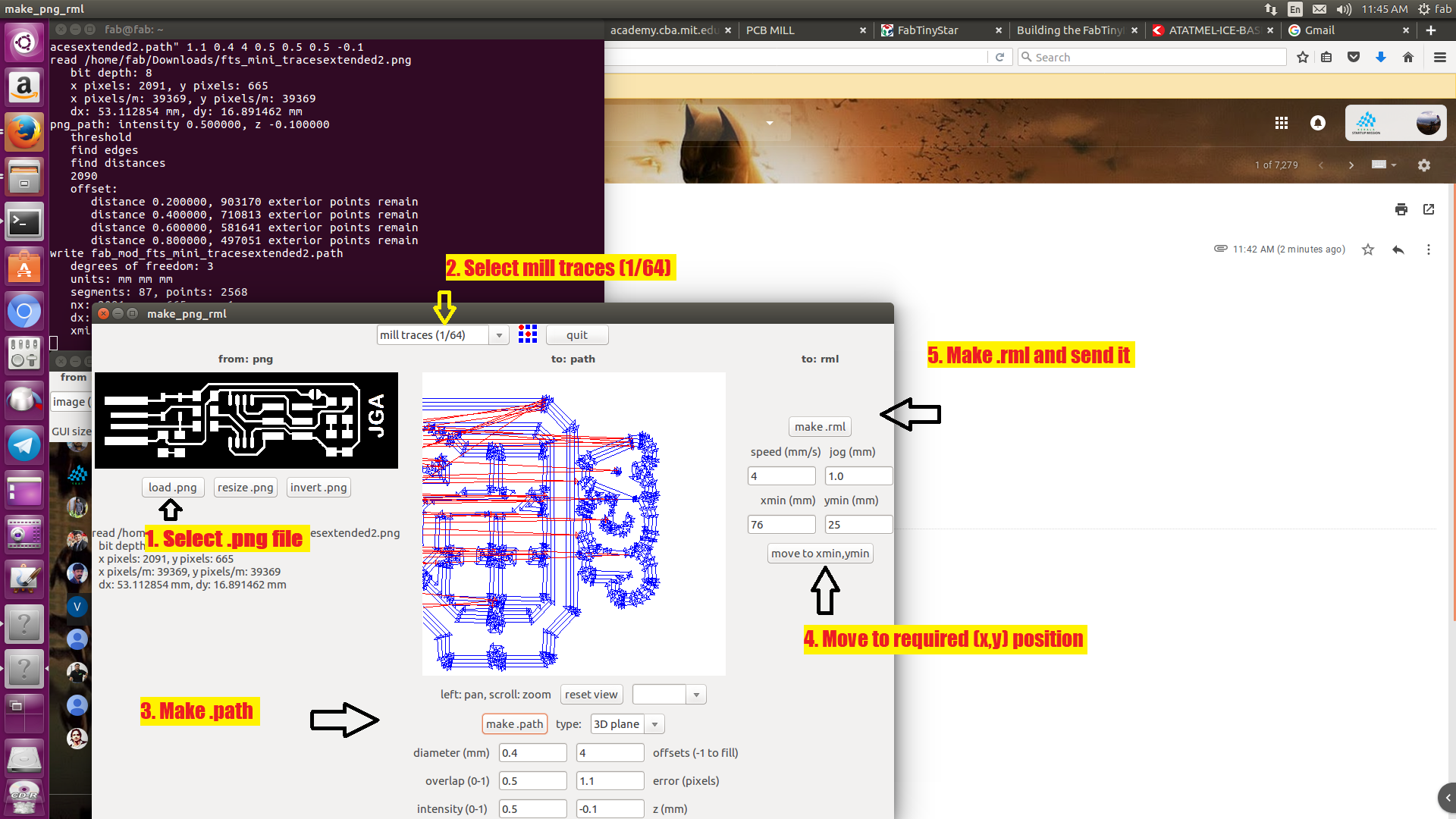The width and height of the screenshot is (1456, 819).
Task: Switch to the PCB MILL tab
Action: tap(770, 30)
